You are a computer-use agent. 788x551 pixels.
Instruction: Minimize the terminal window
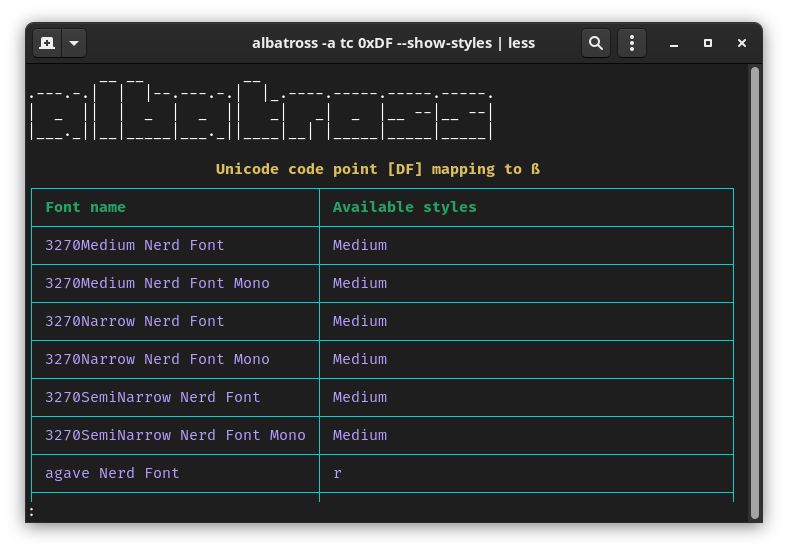[x=674, y=44]
